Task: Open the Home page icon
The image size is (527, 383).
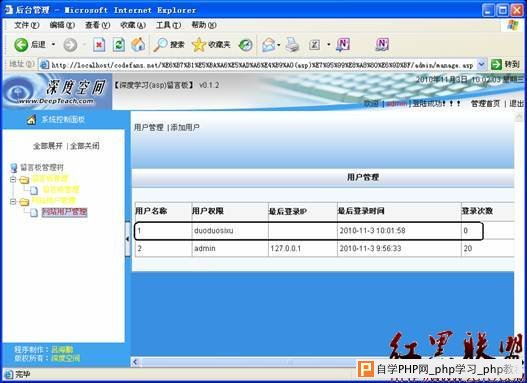Action: coord(138,45)
